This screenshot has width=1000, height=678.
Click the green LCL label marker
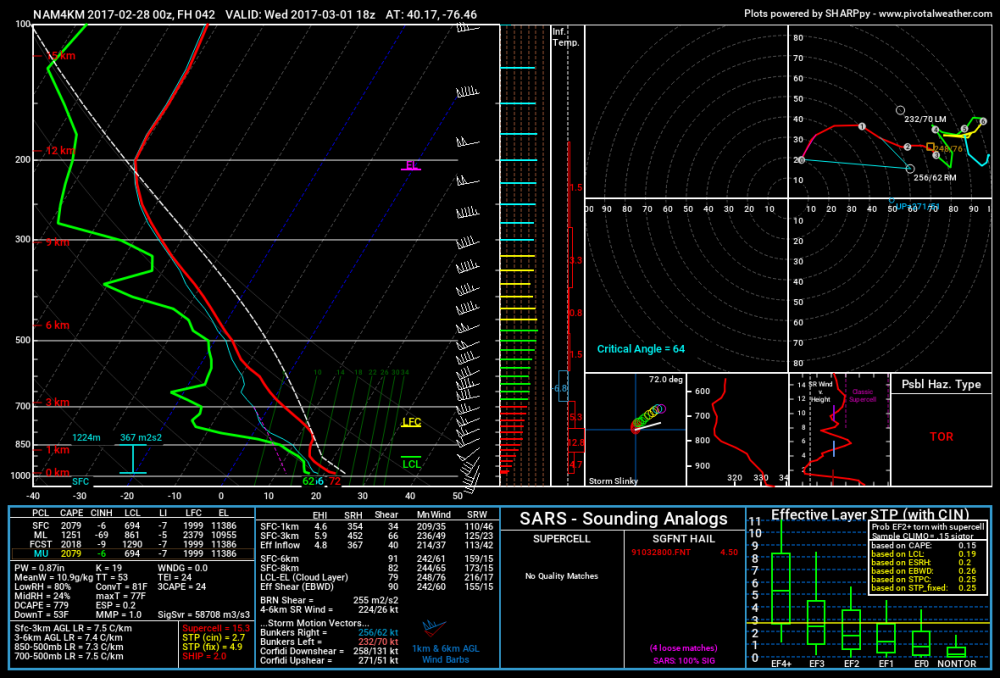[411, 463]
